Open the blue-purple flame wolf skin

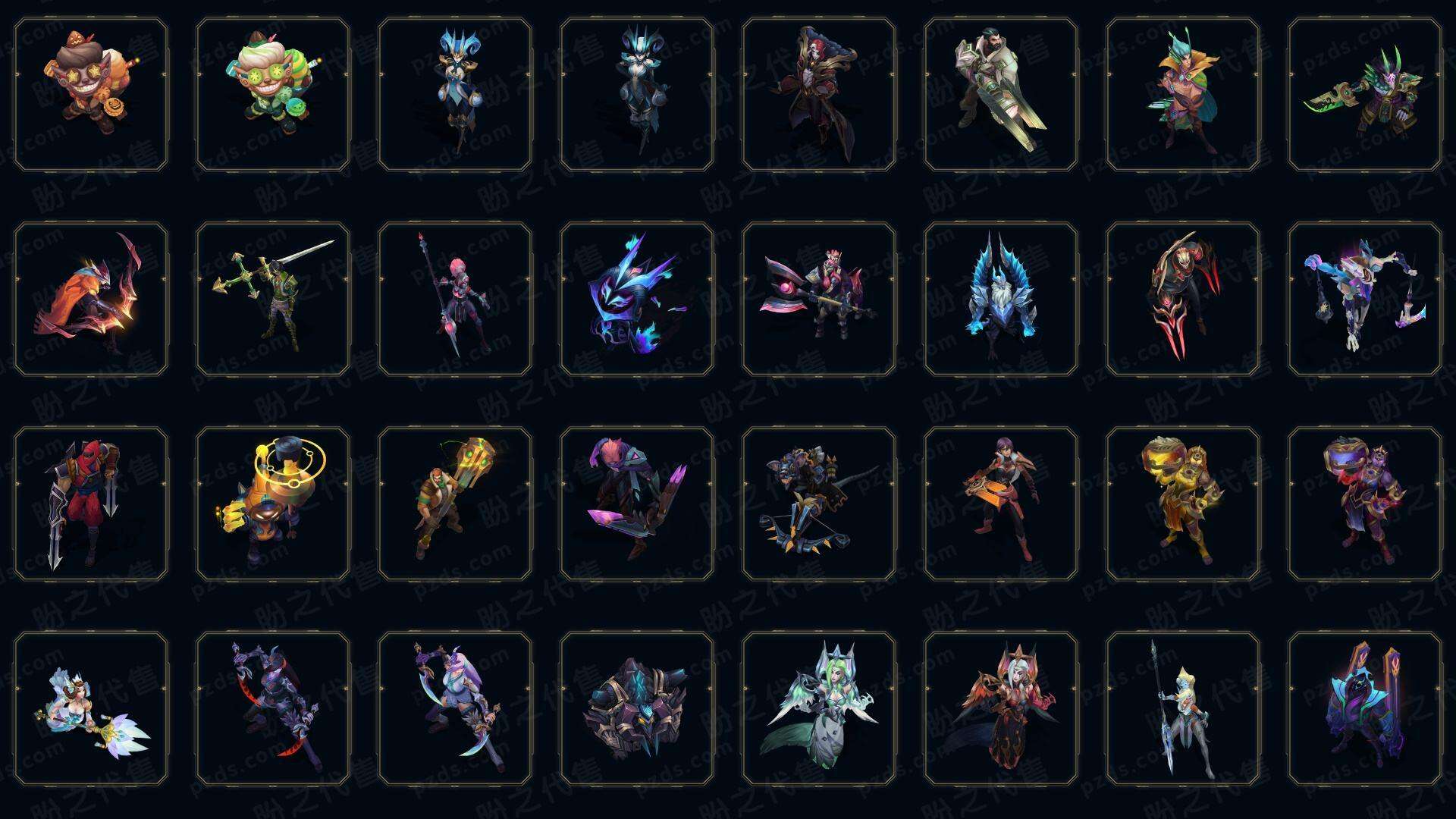tap(637, 299)
